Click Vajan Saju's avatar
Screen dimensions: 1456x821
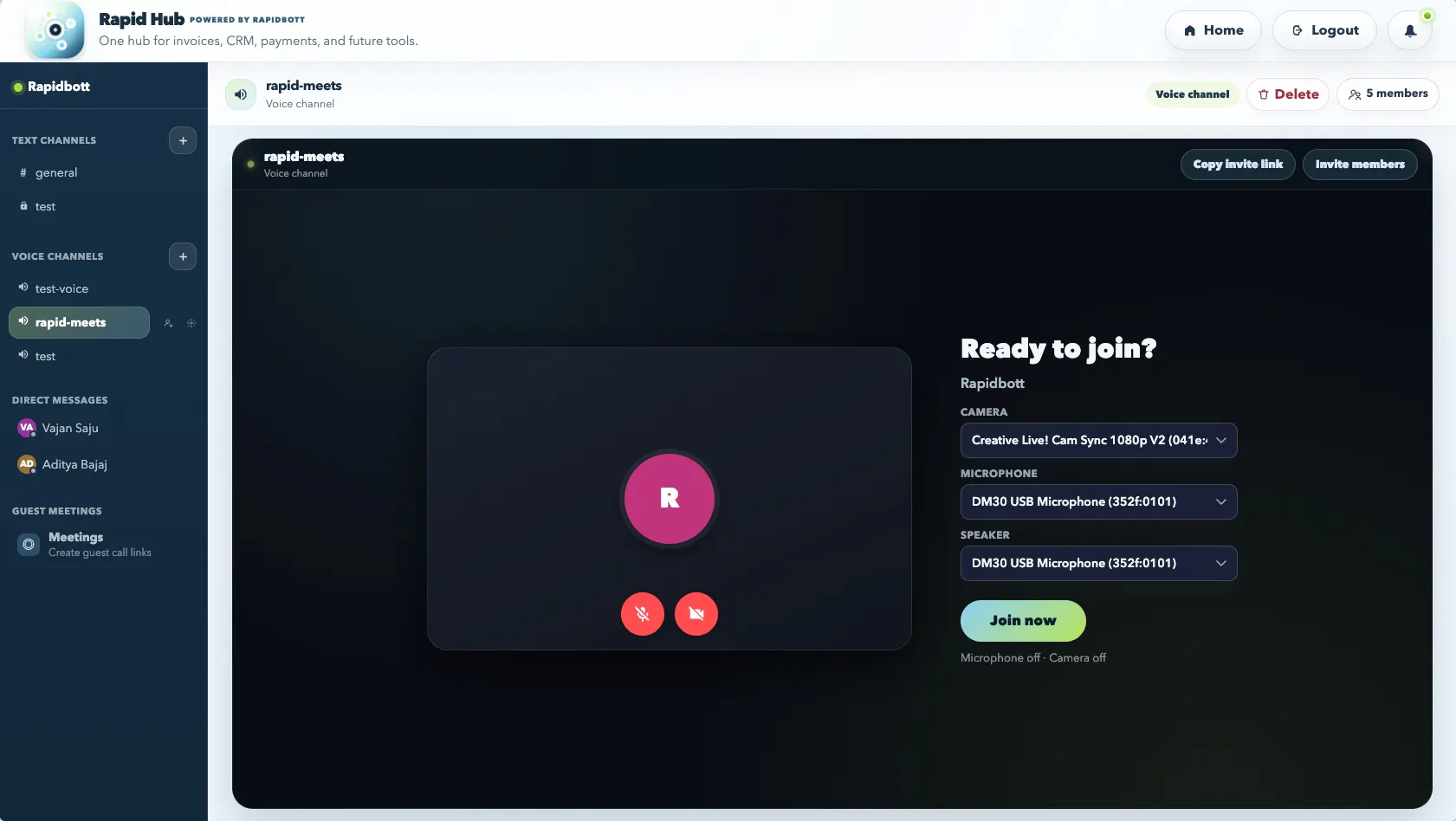27,428
